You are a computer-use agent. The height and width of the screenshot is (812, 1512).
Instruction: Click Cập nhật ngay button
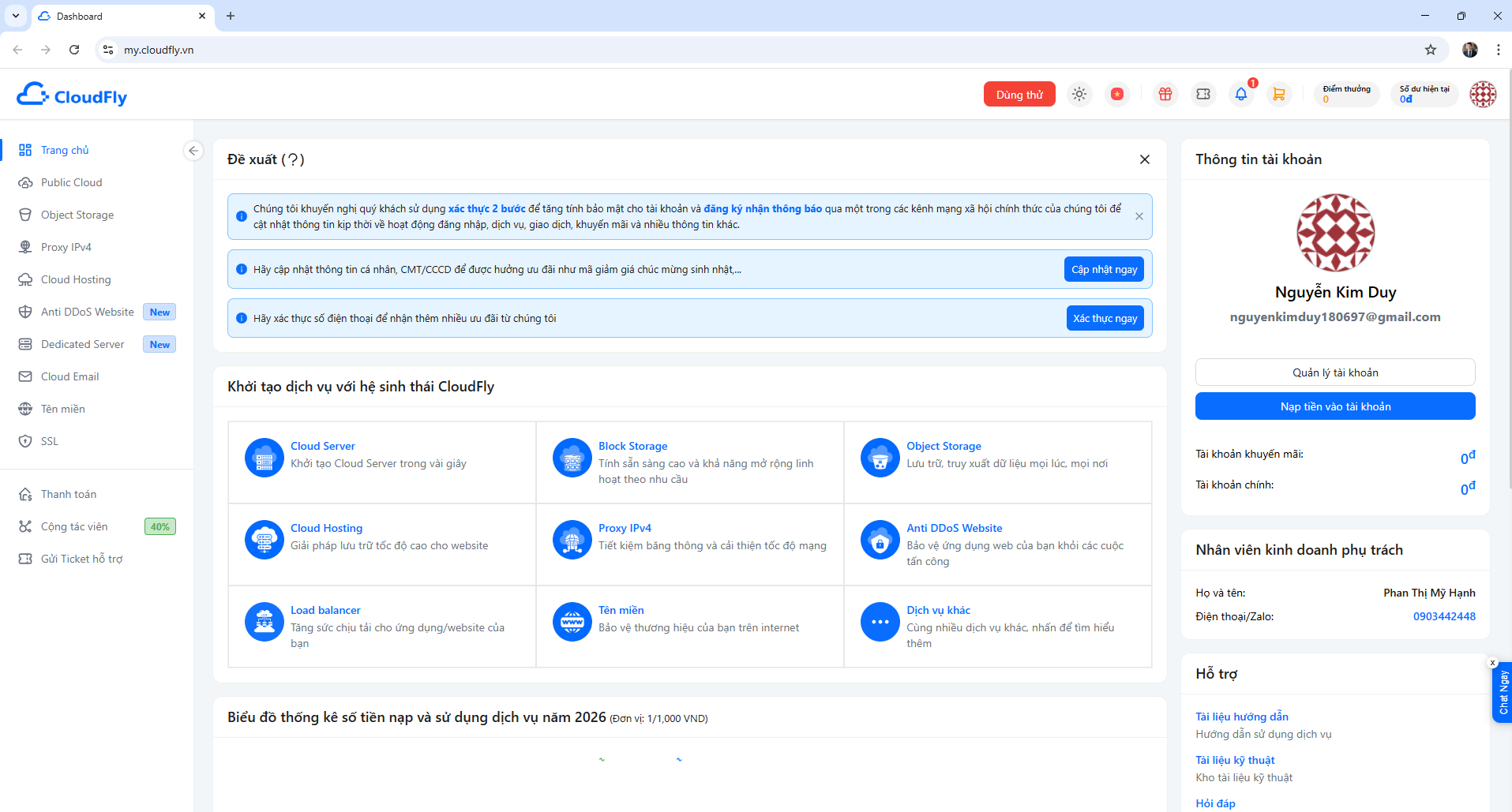1104,269
